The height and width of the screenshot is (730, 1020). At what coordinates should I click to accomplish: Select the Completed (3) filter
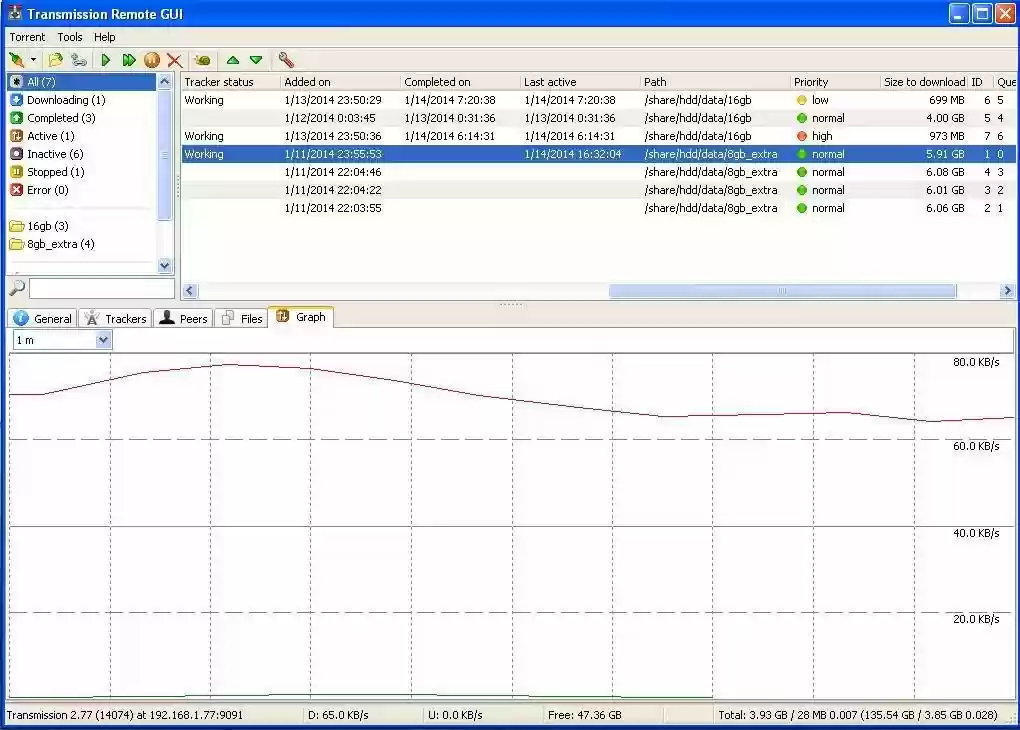point(81,118)
